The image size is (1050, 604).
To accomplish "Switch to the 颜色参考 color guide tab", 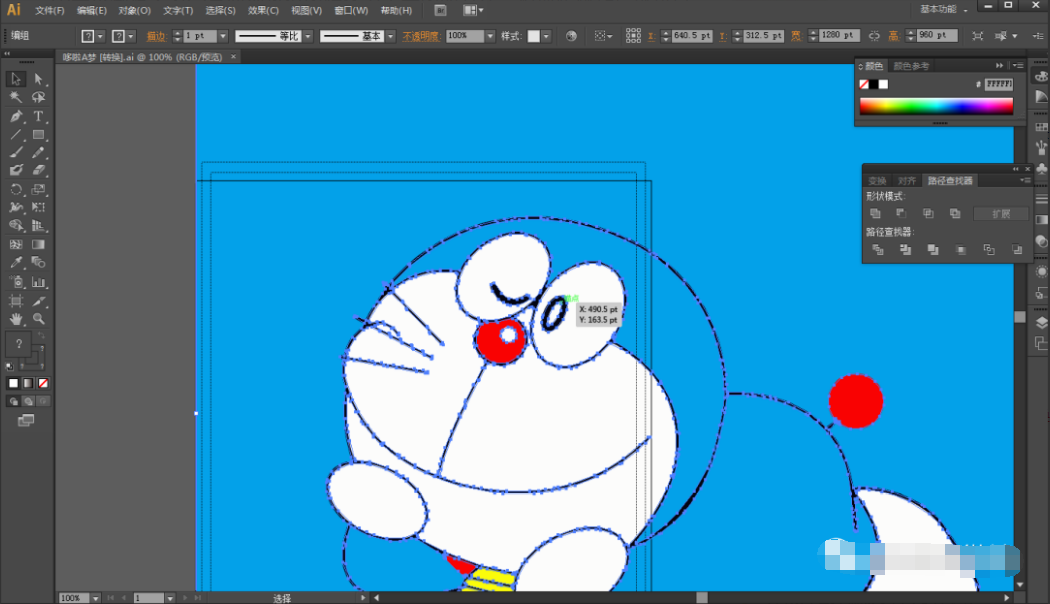I will click(911, 66).
